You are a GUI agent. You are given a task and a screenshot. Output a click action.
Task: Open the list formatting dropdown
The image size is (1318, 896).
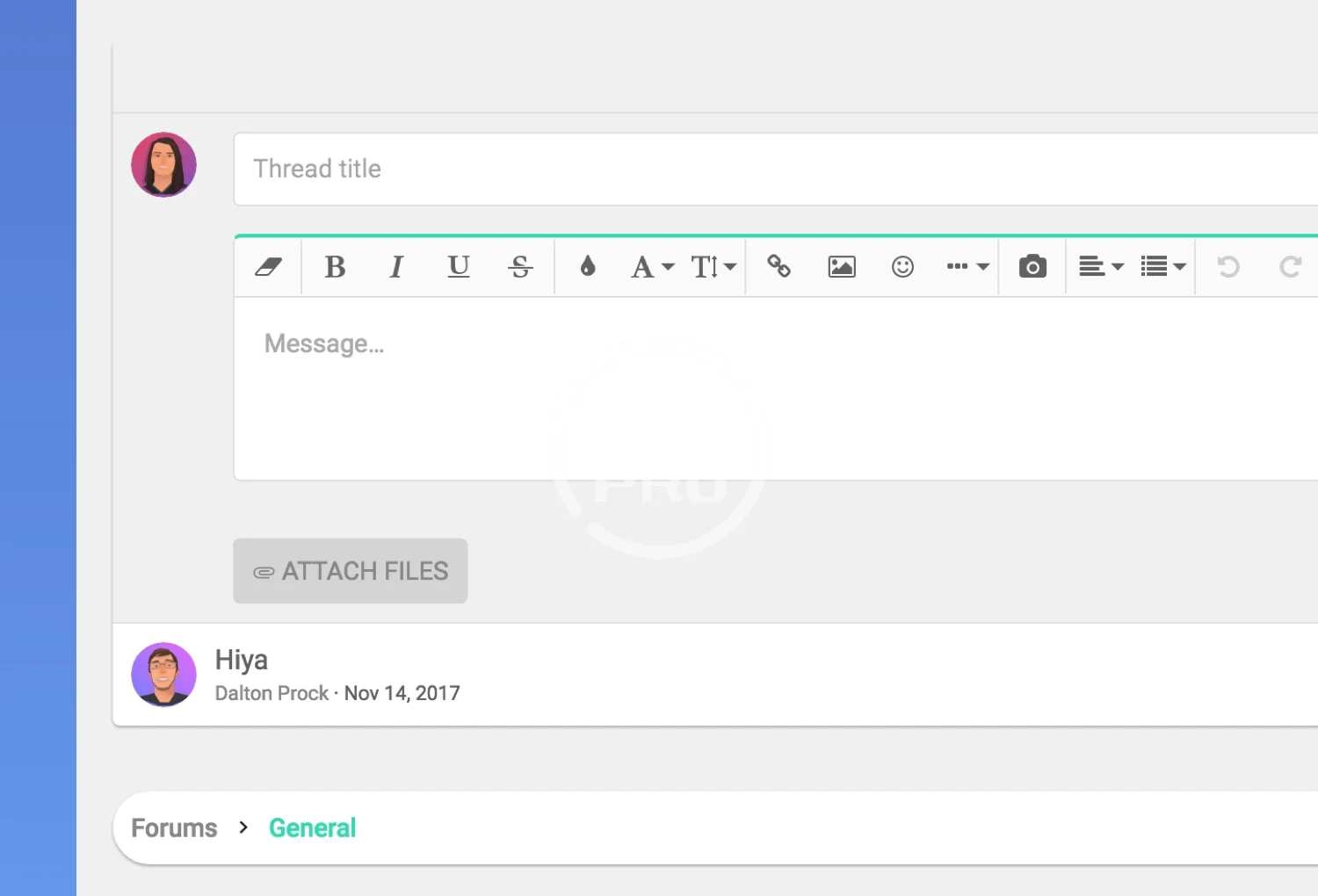pyautogui.click(x=1162, y=267)
